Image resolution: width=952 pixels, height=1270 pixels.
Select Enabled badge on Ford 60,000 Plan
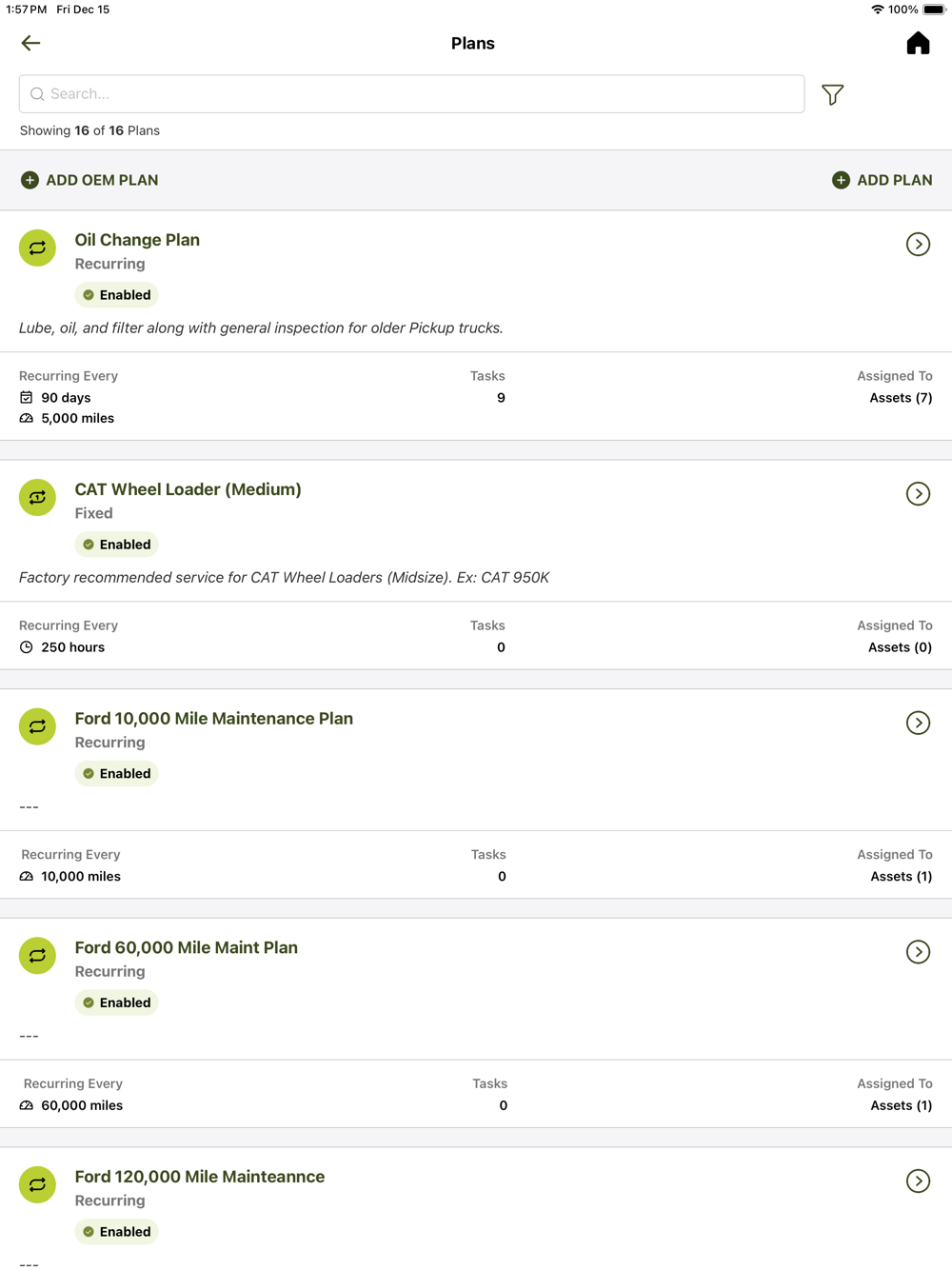pos(116,1002)
